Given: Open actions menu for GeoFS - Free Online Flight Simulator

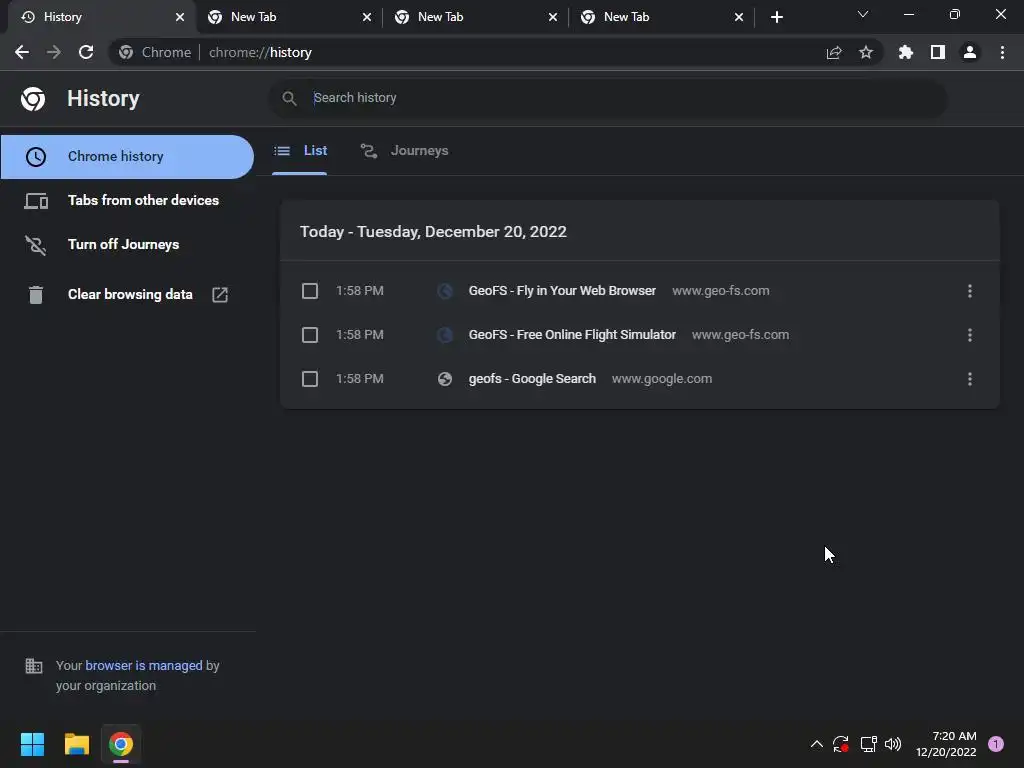Looking at the screenshot, I should pos(970,335).
